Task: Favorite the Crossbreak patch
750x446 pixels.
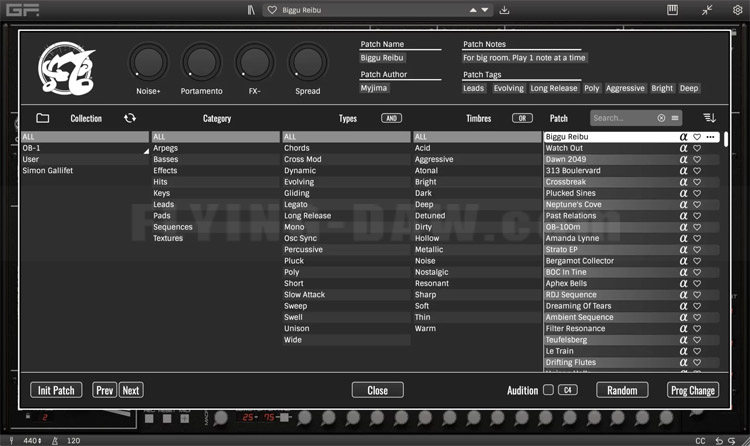Action: (697, 182)
